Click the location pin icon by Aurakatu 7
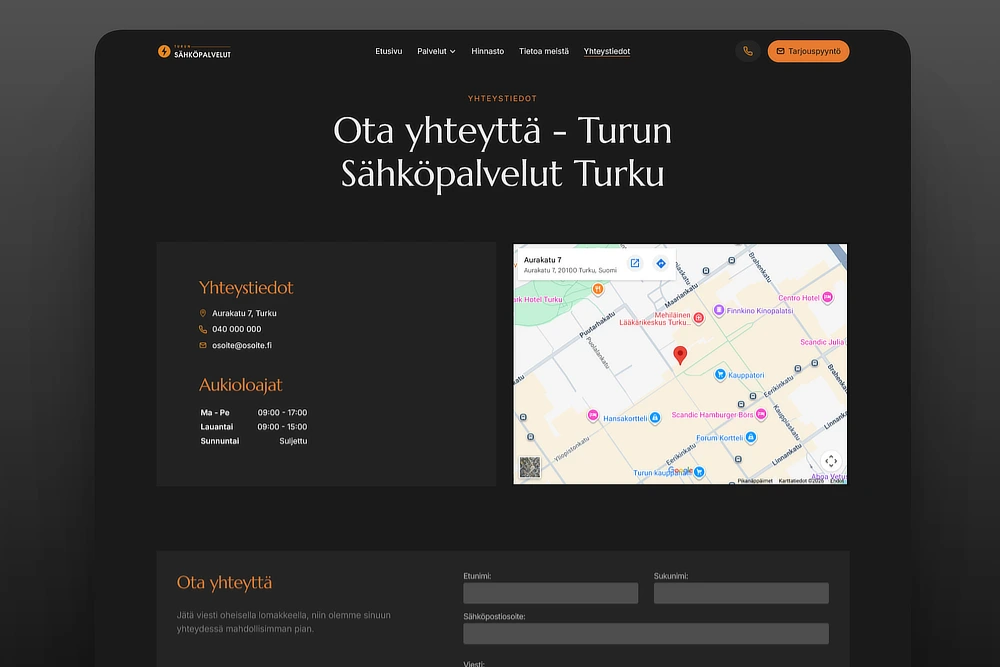 click(x=203, y=313)
